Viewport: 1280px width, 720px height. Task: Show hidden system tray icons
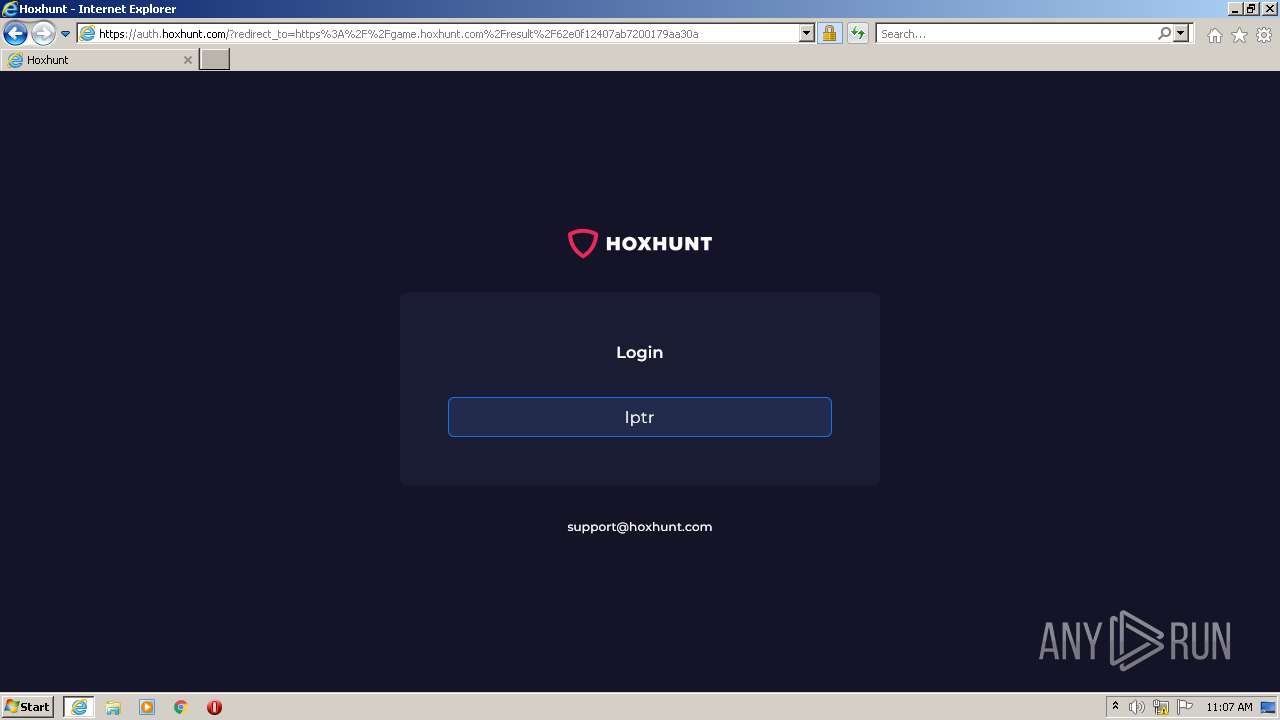point(1115,707)
